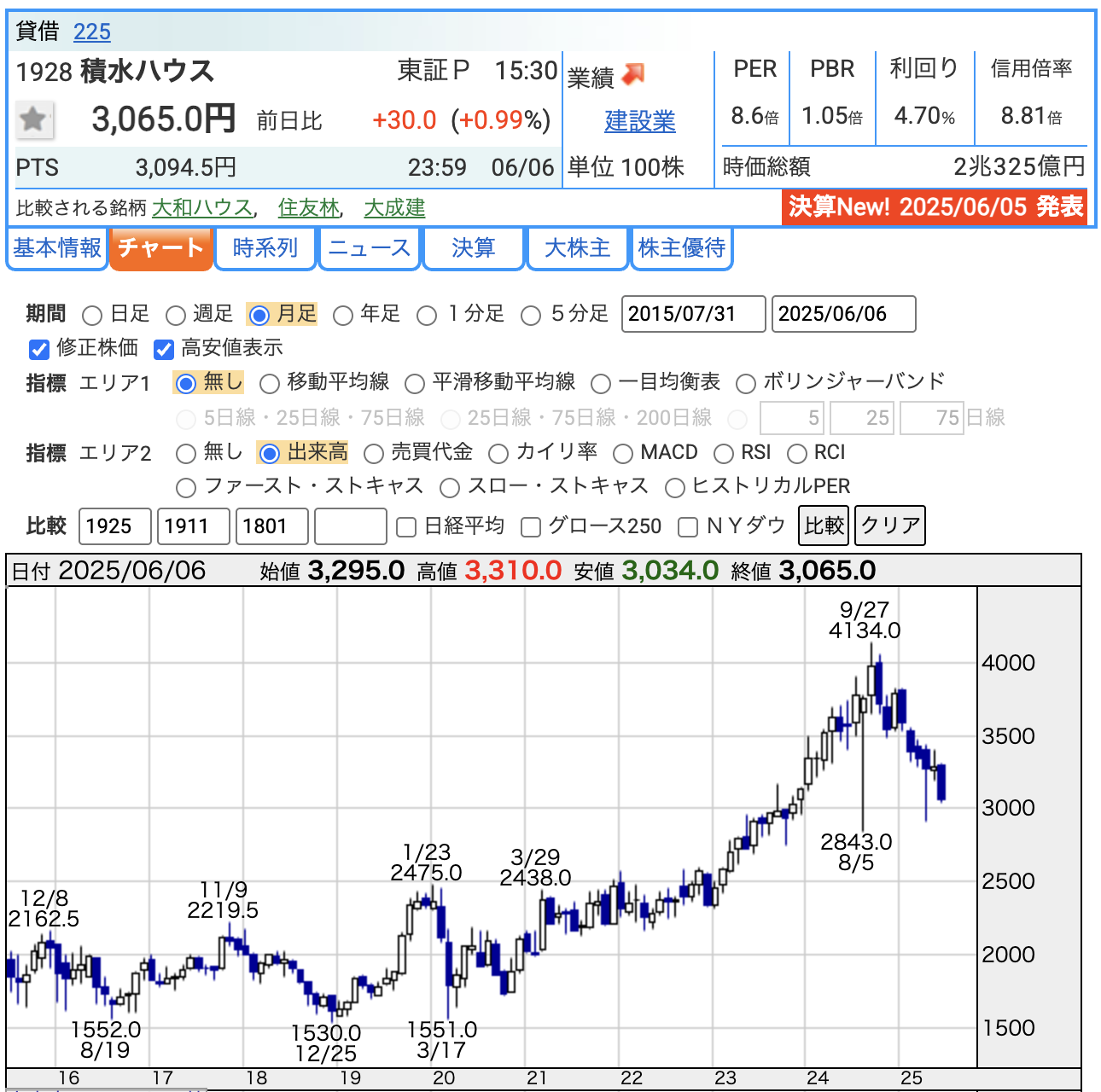Switch to the ニュース tab
The height and width of the screenshot is (1092, 1101).
tap(370, 248)
